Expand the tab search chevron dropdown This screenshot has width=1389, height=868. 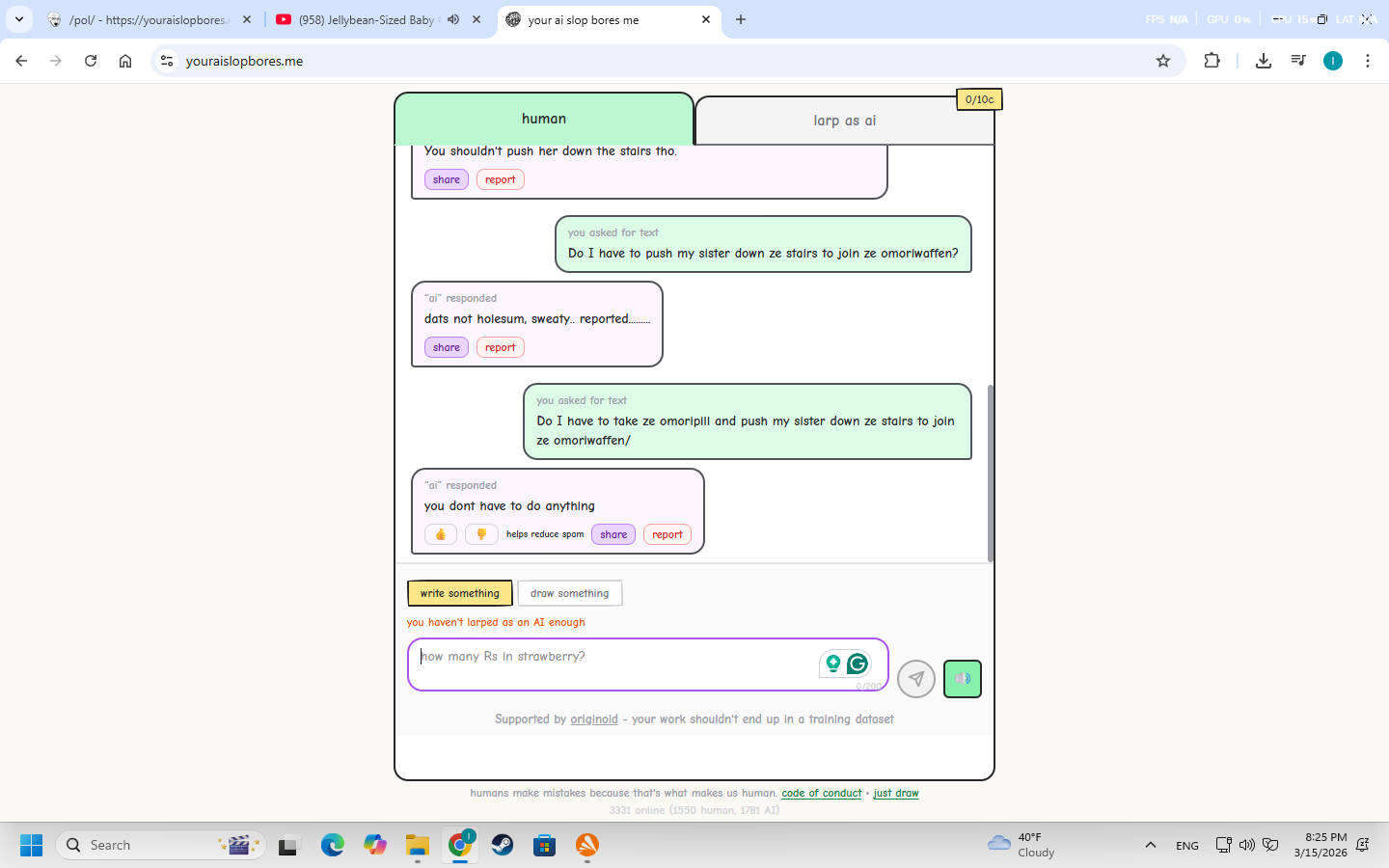[19, 19]
